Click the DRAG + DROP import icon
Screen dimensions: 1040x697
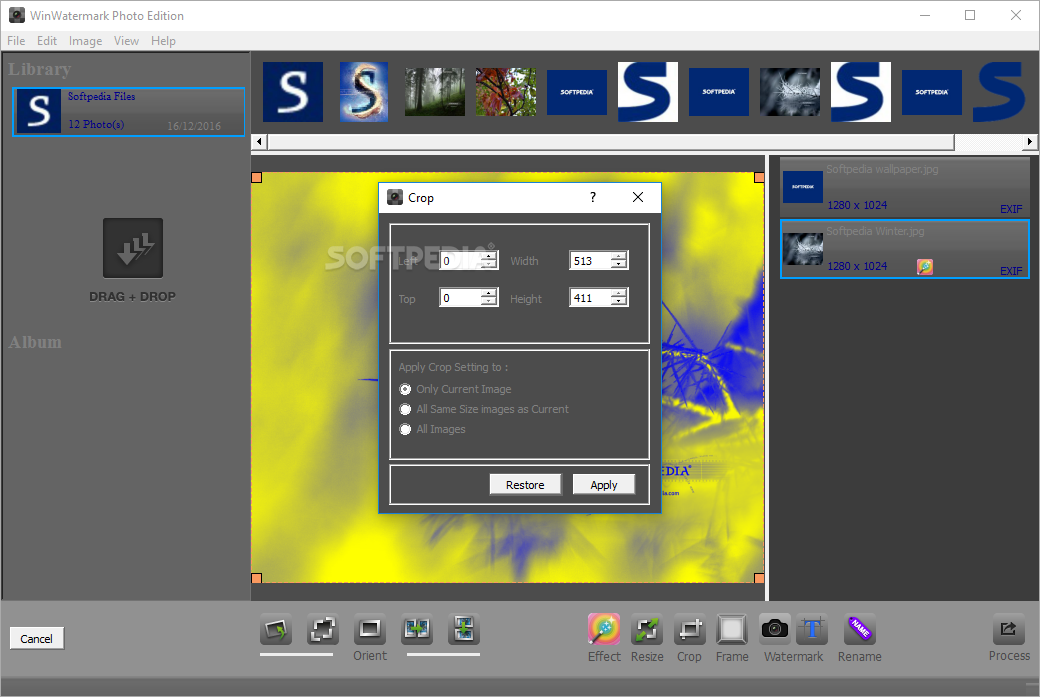[x=133, y=248]
